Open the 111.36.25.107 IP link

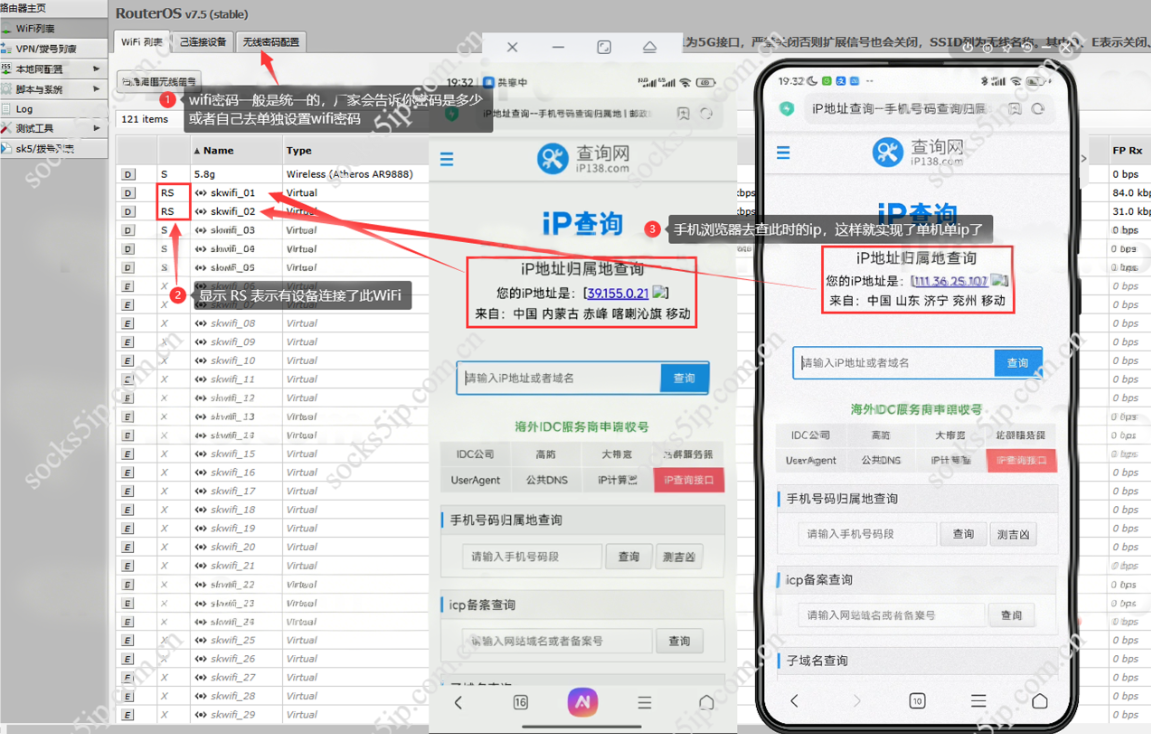(x=951, y=280)
